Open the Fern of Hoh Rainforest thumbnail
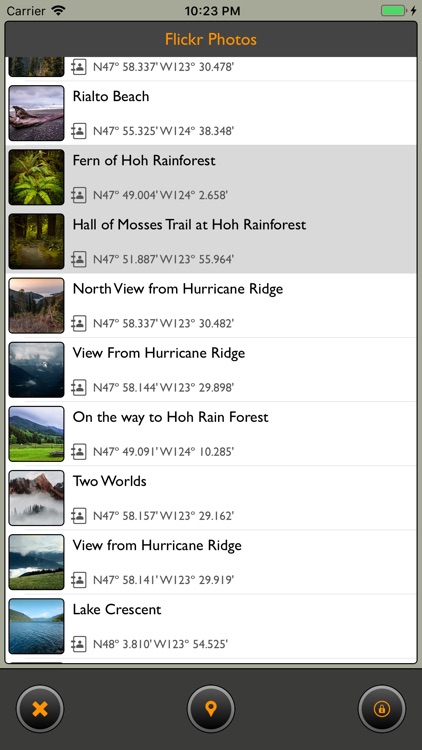Viewport: 422px width, 750px height. 36,177
